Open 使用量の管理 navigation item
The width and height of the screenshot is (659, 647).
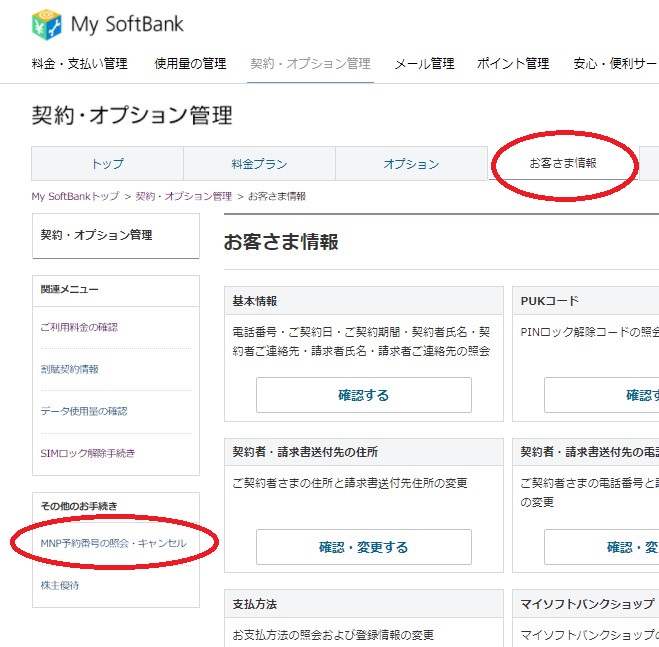(190, 63)
